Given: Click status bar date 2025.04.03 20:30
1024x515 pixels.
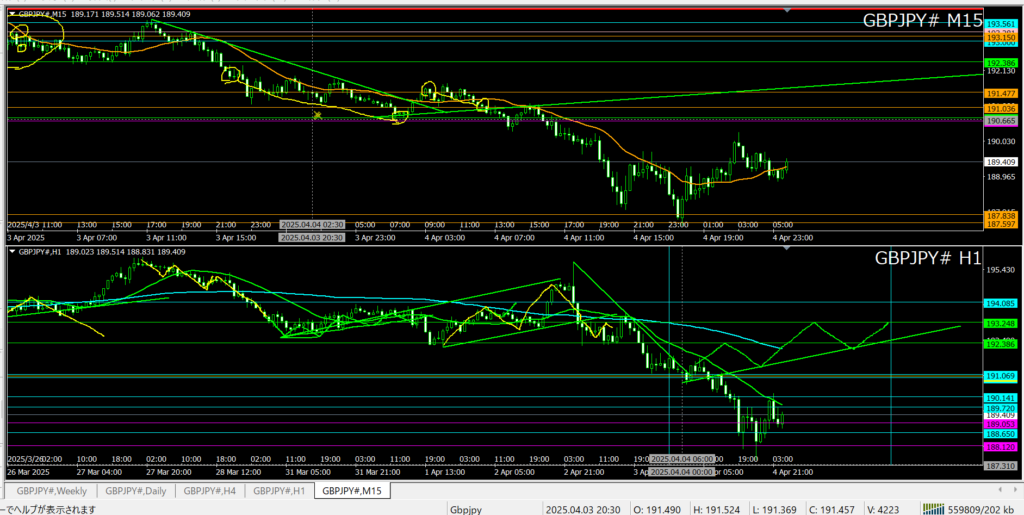Looking at the screenshot, I should click(581, 508).
